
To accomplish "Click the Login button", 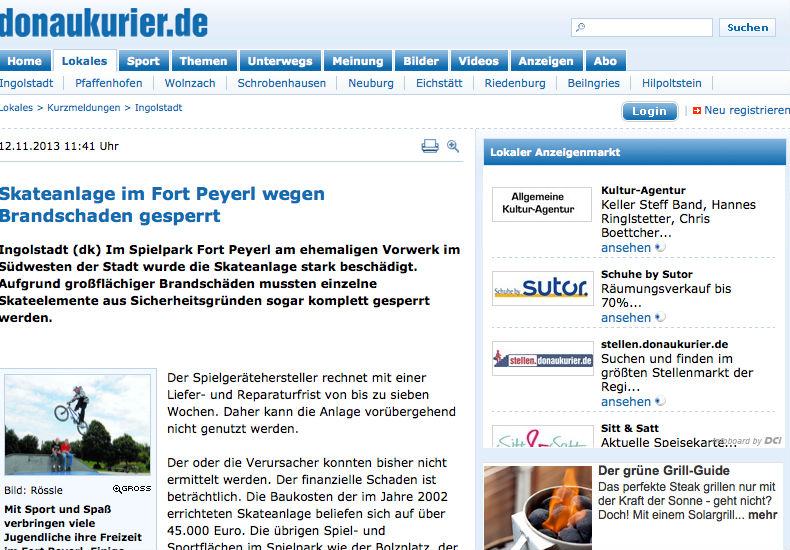I will tap(649, 111).
